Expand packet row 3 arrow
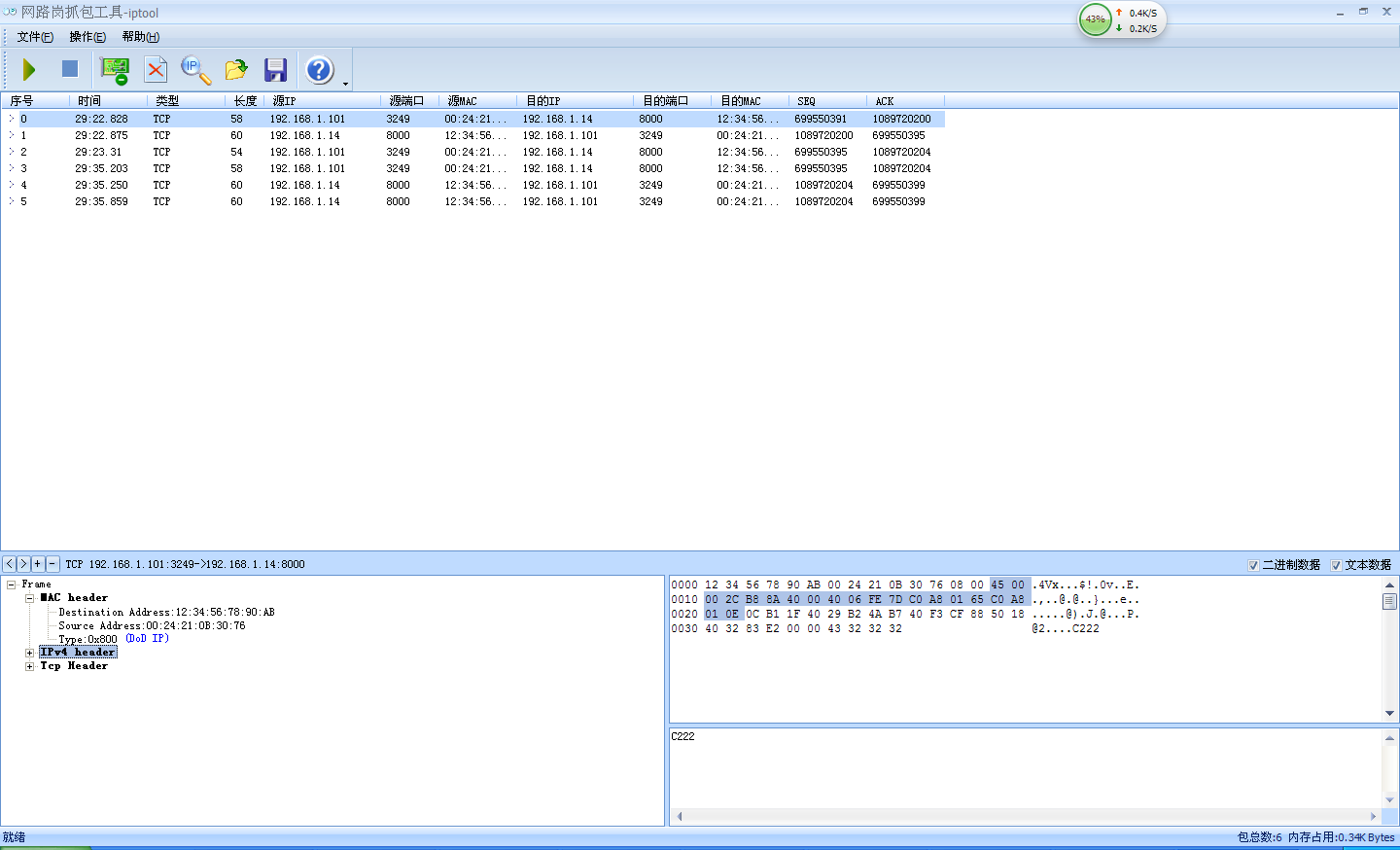This screenshot has height=850, width=1400. pos(12,168)
